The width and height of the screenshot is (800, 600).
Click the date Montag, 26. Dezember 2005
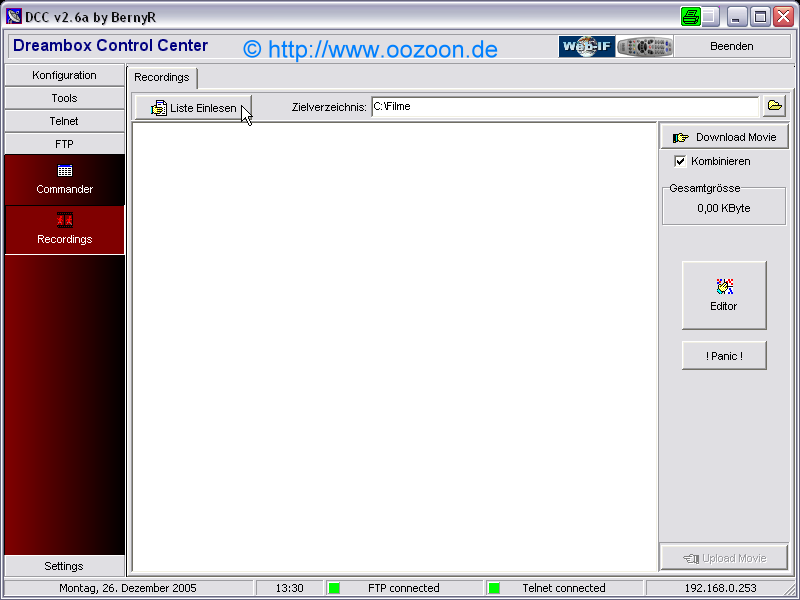[128, 588]
